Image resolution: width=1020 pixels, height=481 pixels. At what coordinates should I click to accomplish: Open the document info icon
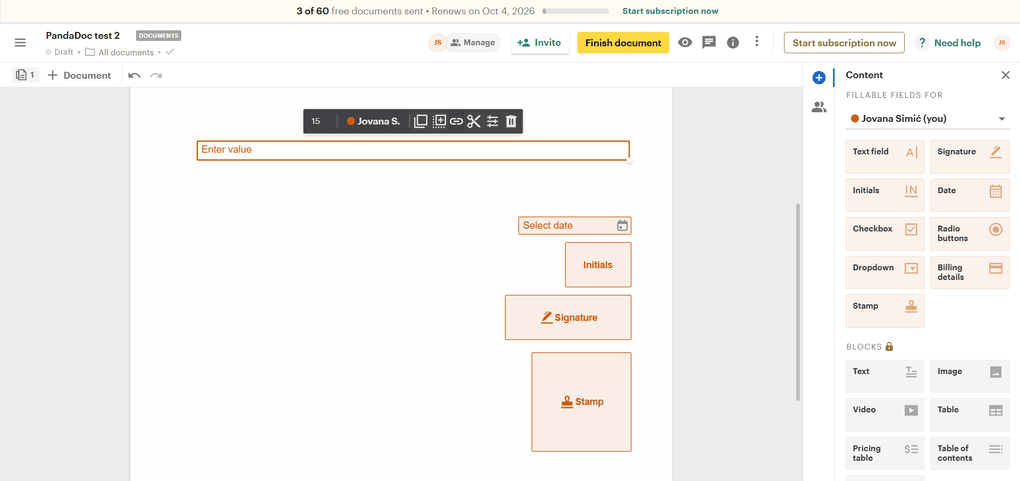click(733, 43)
